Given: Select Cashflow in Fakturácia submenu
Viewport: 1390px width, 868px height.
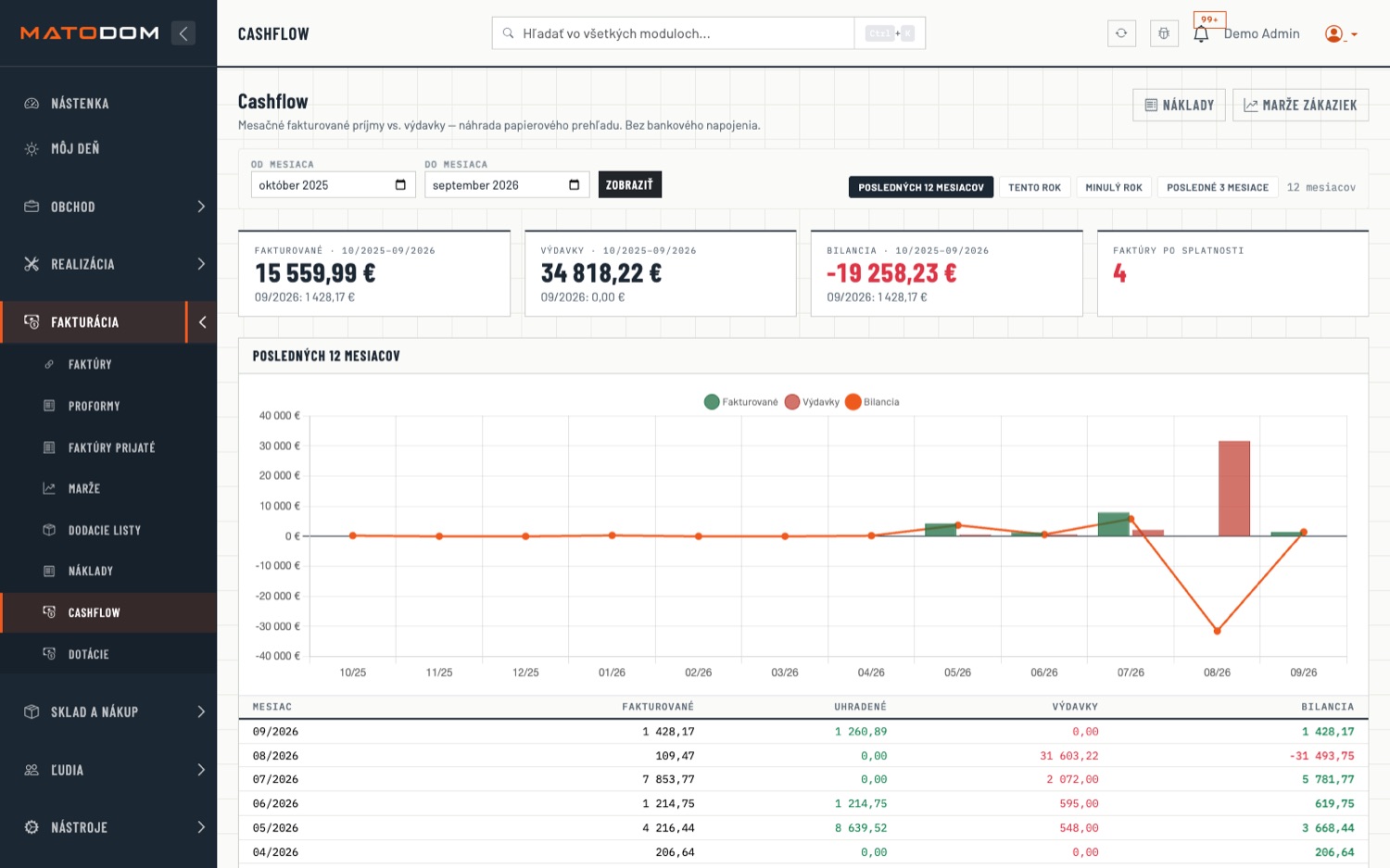Looking at the screenshot, I should click(x=108, y=612).
